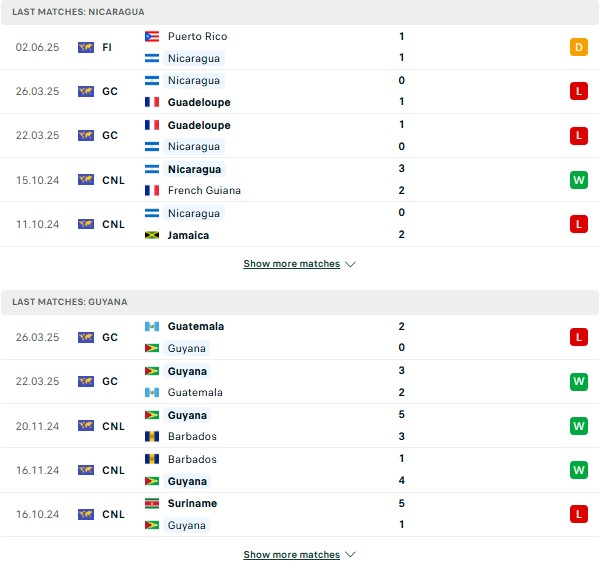The image size is (602, 572).
Task: Open the Guadeloupe team link on 22.03.25
Action: [x=199, y=126]
